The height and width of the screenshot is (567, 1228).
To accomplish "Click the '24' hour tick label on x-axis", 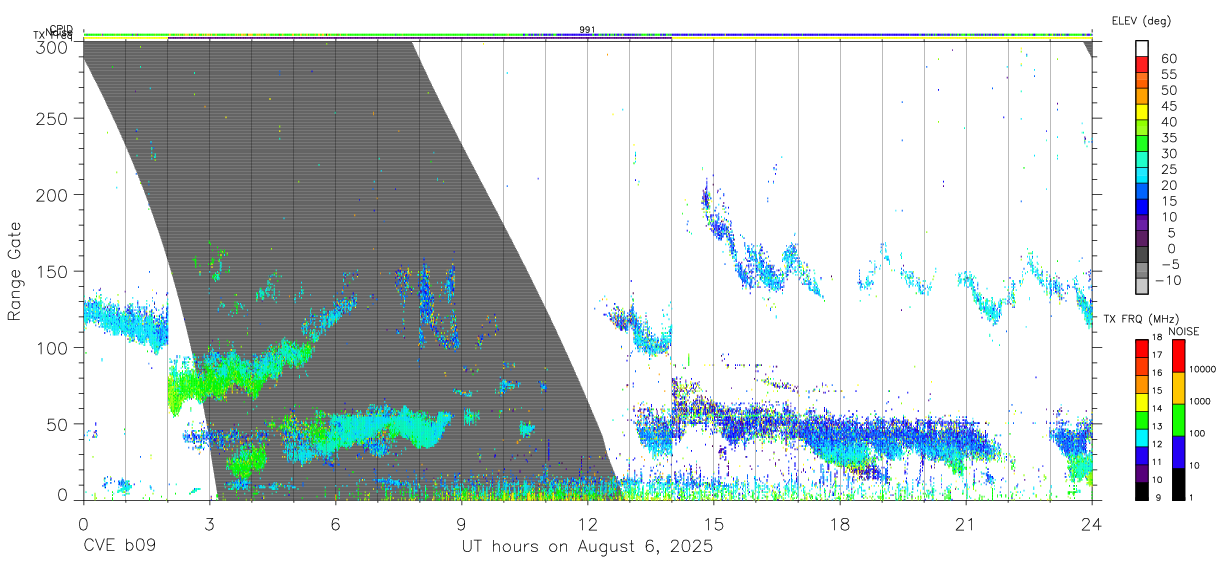I will 1092,524.
